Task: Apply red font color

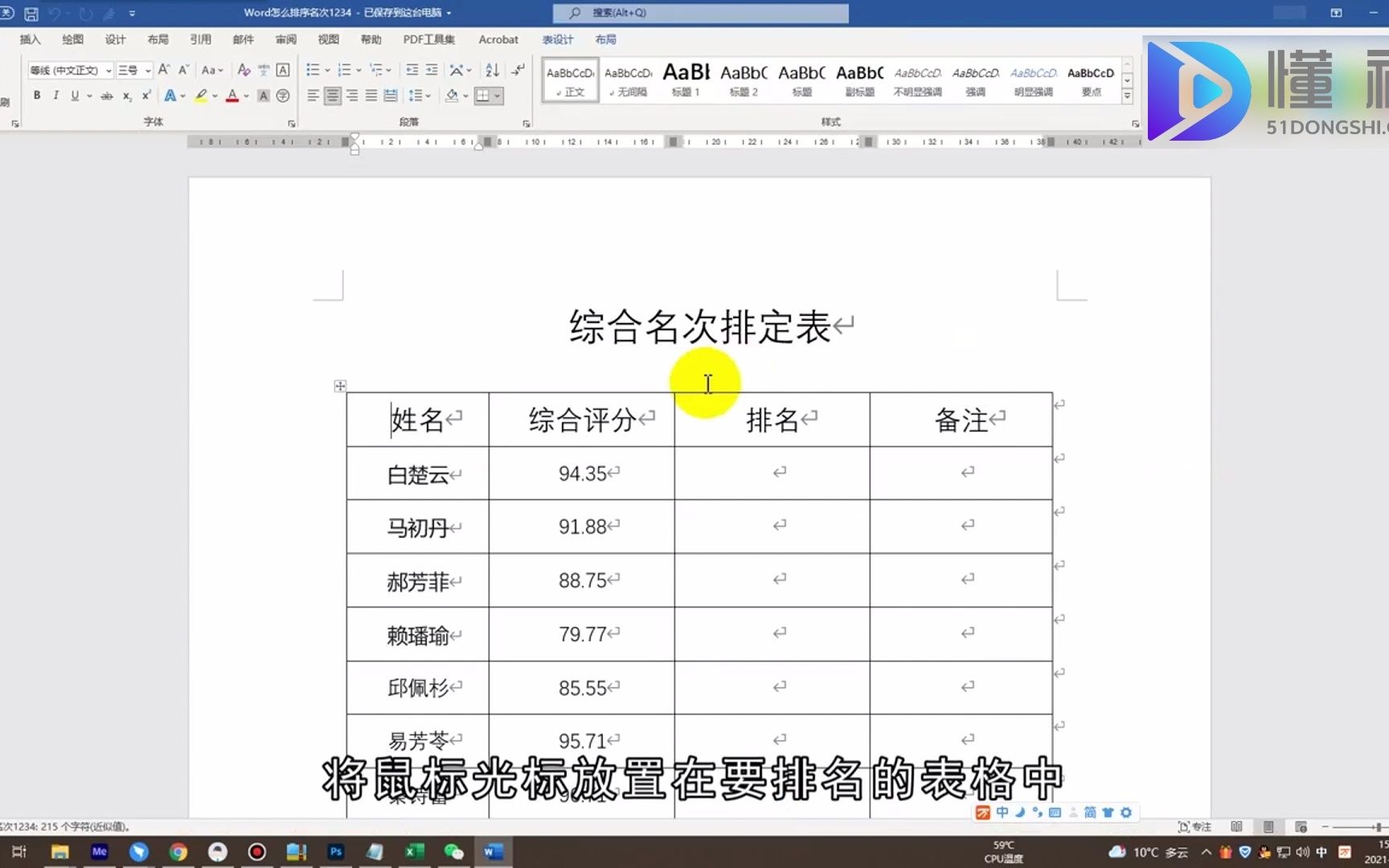Action: (x=232, y=96)
